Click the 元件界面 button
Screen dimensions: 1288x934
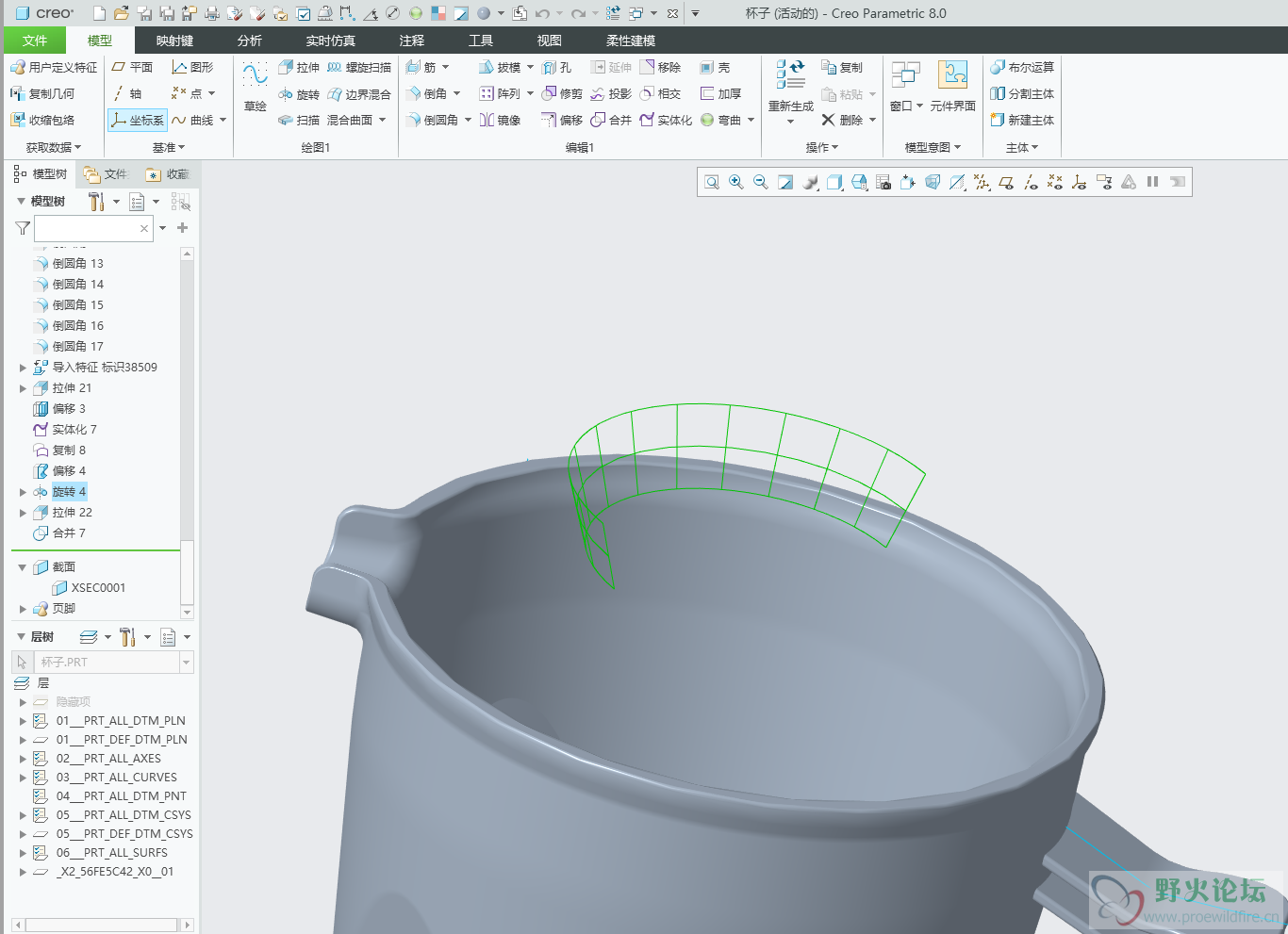coord(952,88)
